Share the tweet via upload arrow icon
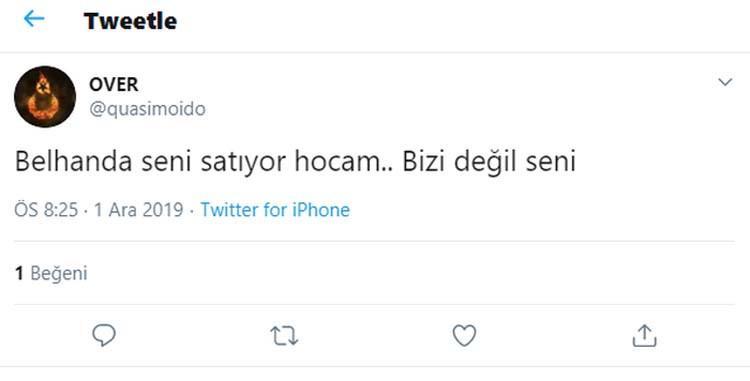The image size is (750, 381). tap(644, 336)
